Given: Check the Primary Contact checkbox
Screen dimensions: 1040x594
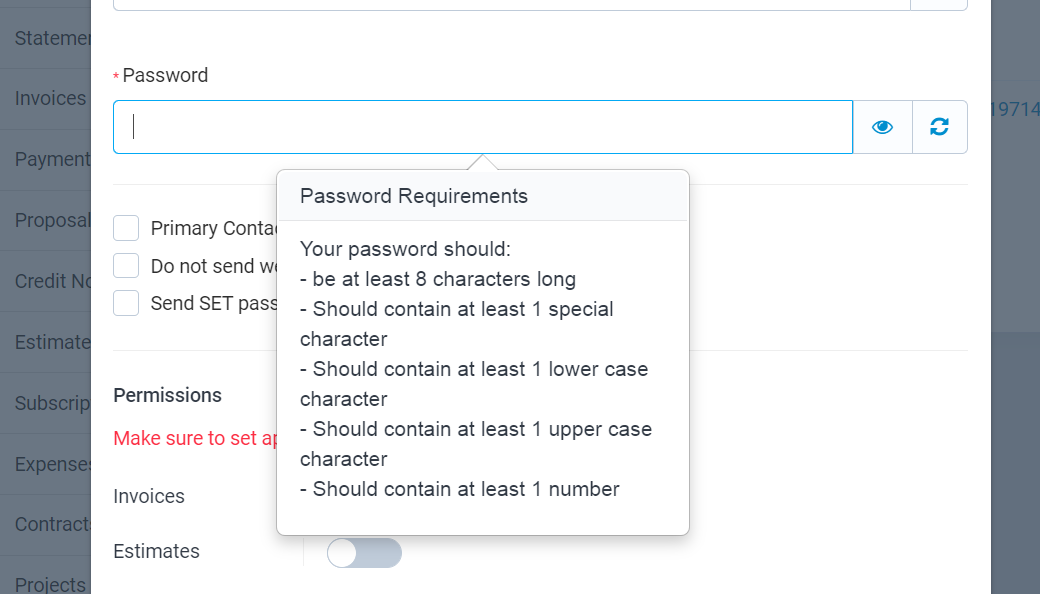Looking at the screenshot, I should pos(126,228).
